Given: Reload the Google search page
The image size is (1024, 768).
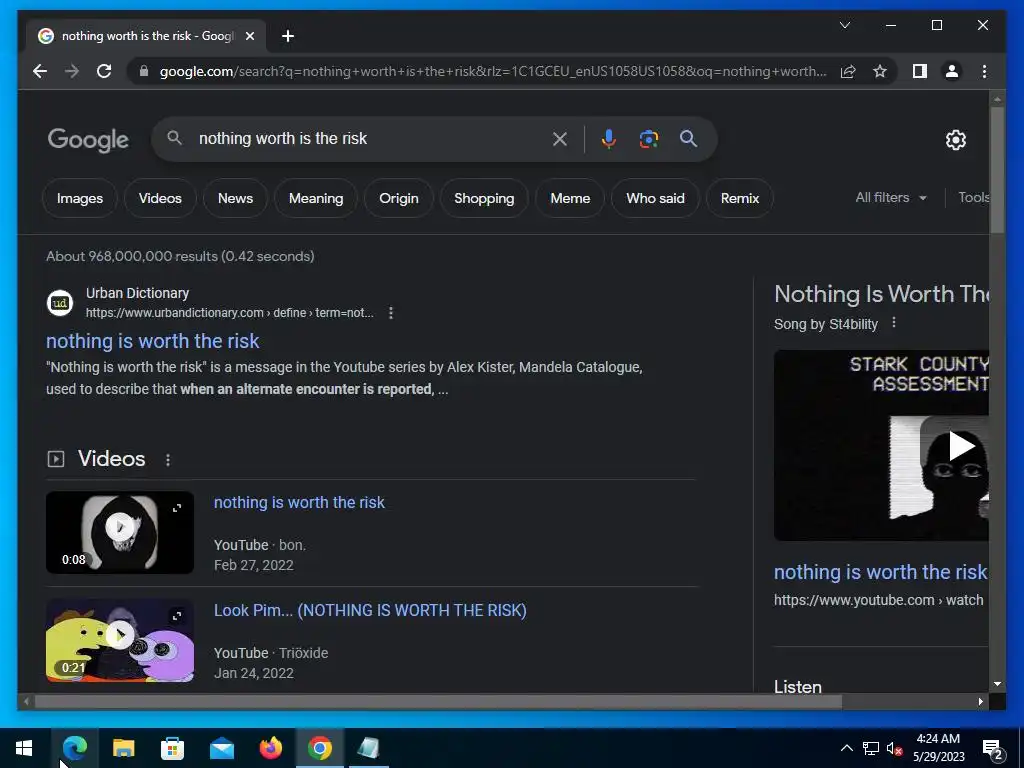Looking at the screenshot, I should point(104,71).
